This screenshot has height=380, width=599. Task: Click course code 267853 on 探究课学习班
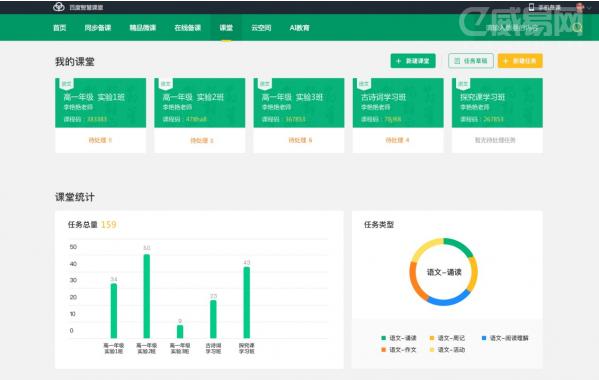494,119
